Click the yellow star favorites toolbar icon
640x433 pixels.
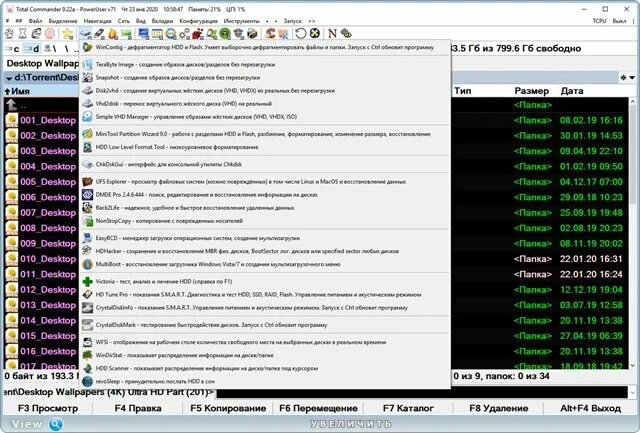click(67, 33)
